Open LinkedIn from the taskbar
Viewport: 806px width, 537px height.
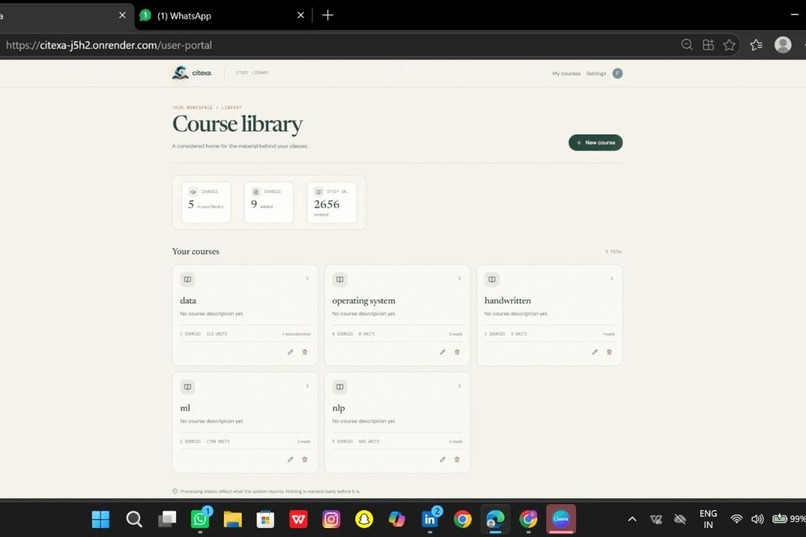430,519
